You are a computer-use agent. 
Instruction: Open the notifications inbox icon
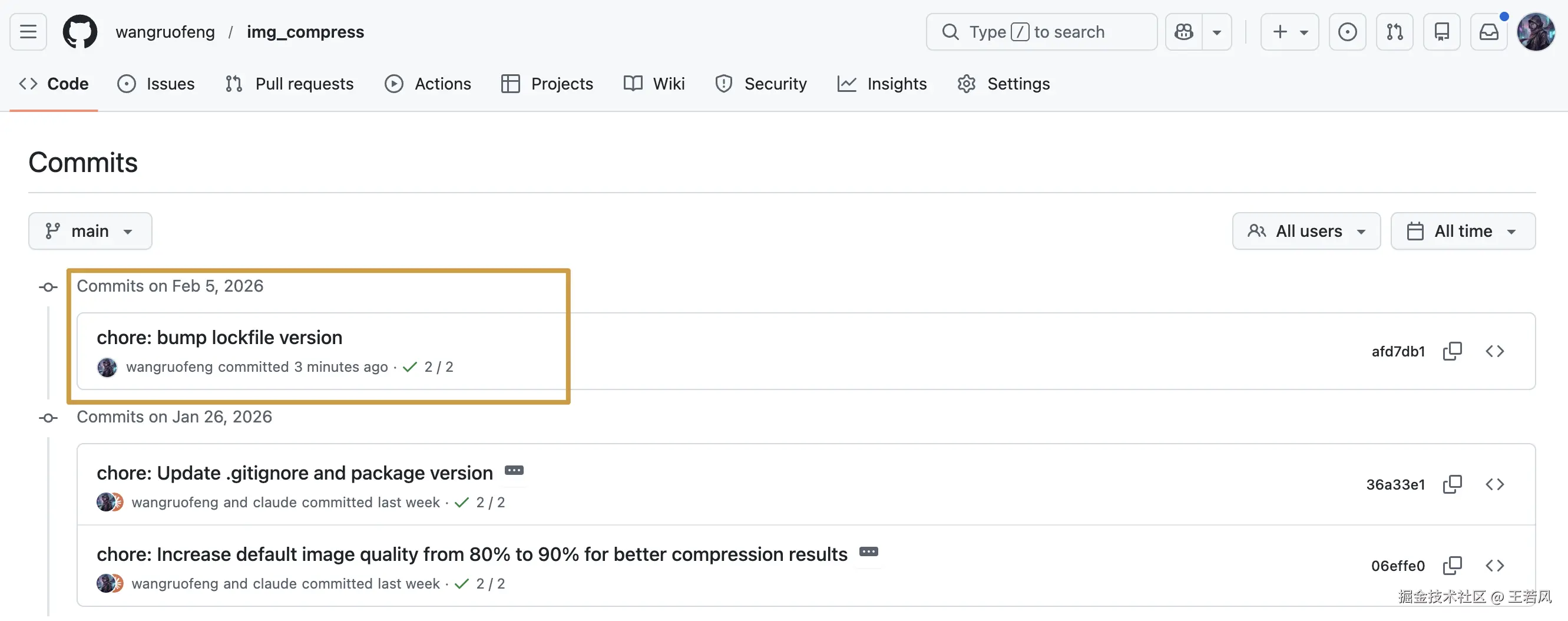coord(1488,32)
